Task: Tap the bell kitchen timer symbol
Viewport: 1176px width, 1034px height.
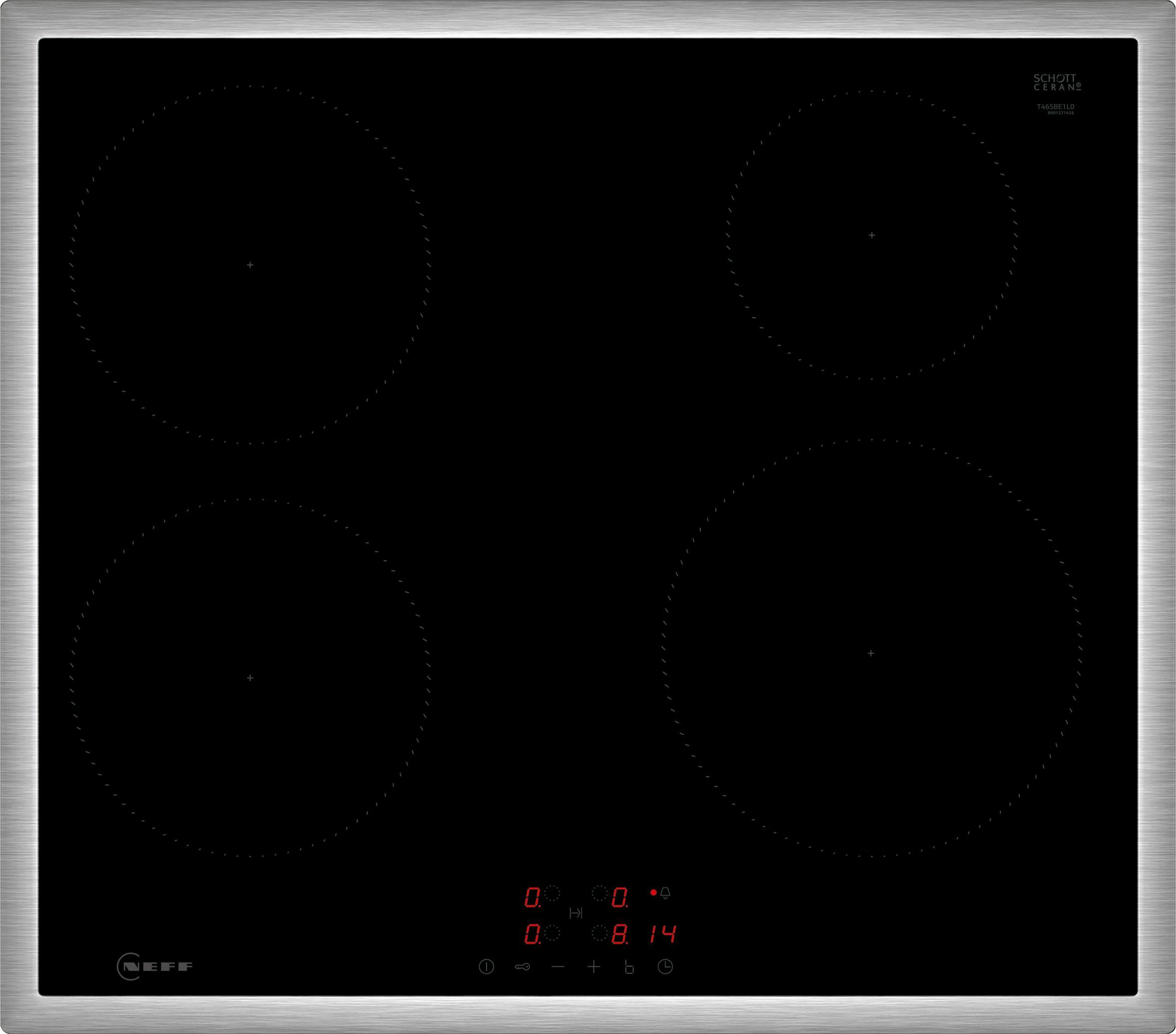Action: pos(665,892)
